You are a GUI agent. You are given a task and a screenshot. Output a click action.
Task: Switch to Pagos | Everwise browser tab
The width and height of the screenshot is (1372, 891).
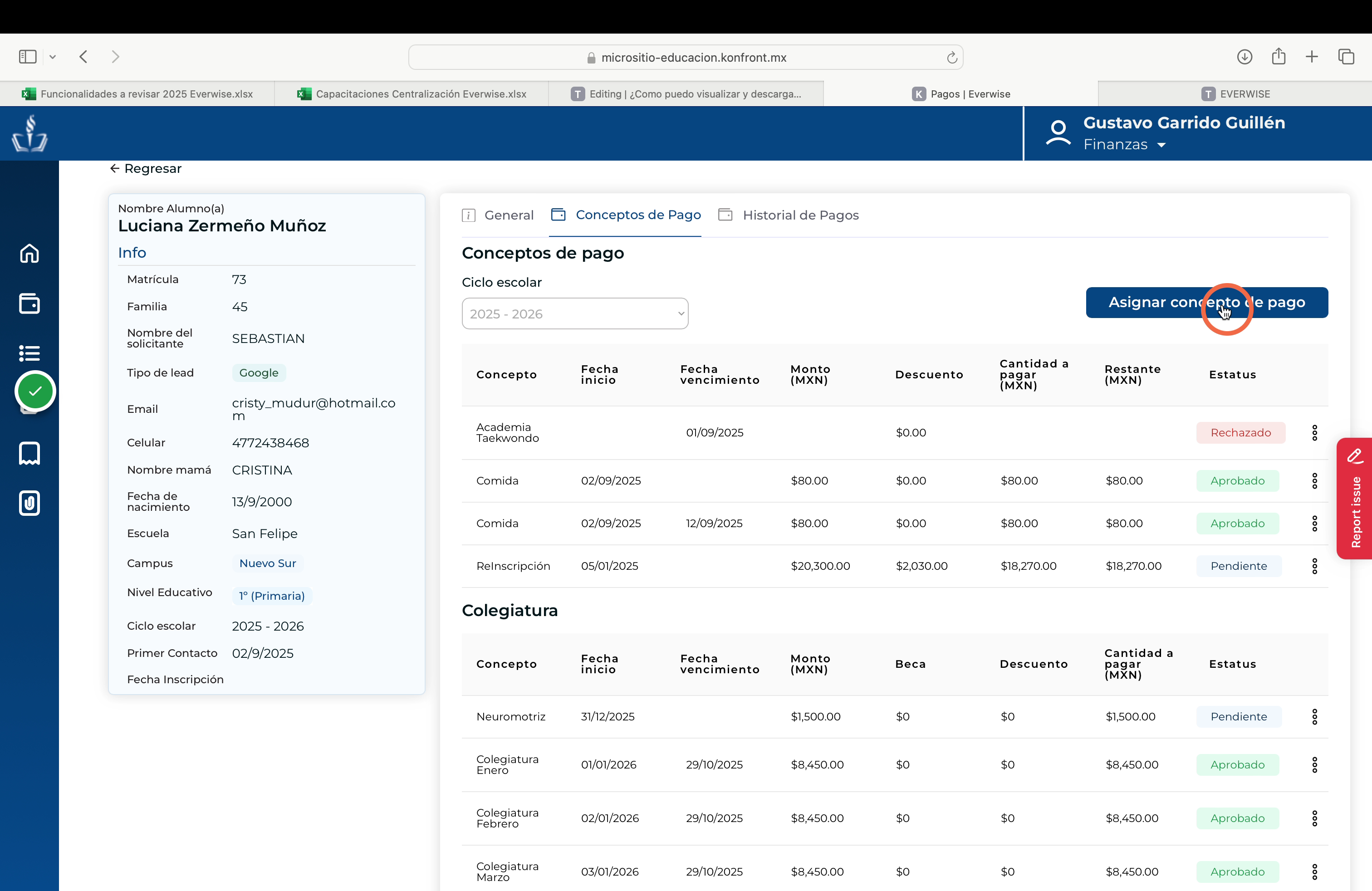[x=960, y=93]
